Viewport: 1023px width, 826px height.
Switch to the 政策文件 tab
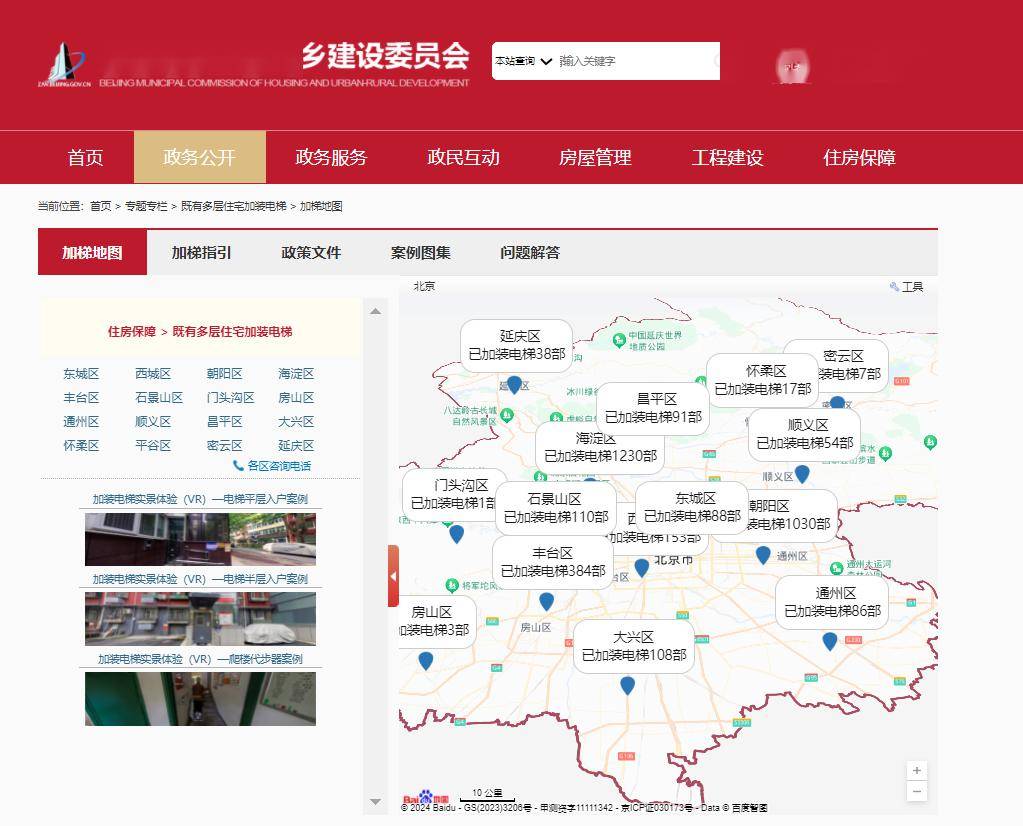pyautogui.click(x=311, y=253)
